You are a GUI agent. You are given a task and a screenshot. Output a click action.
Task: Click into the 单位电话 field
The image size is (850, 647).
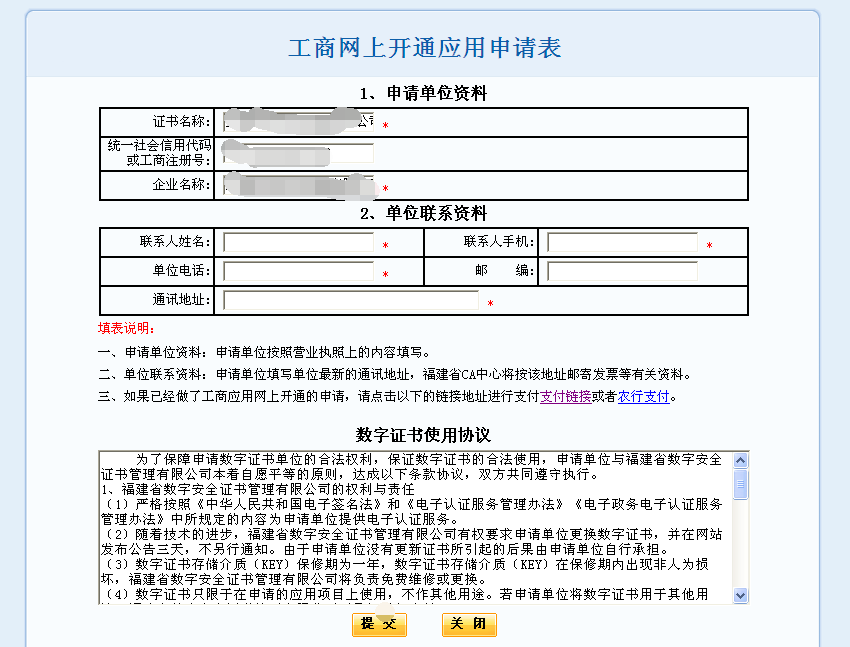[x=298, y=271]
